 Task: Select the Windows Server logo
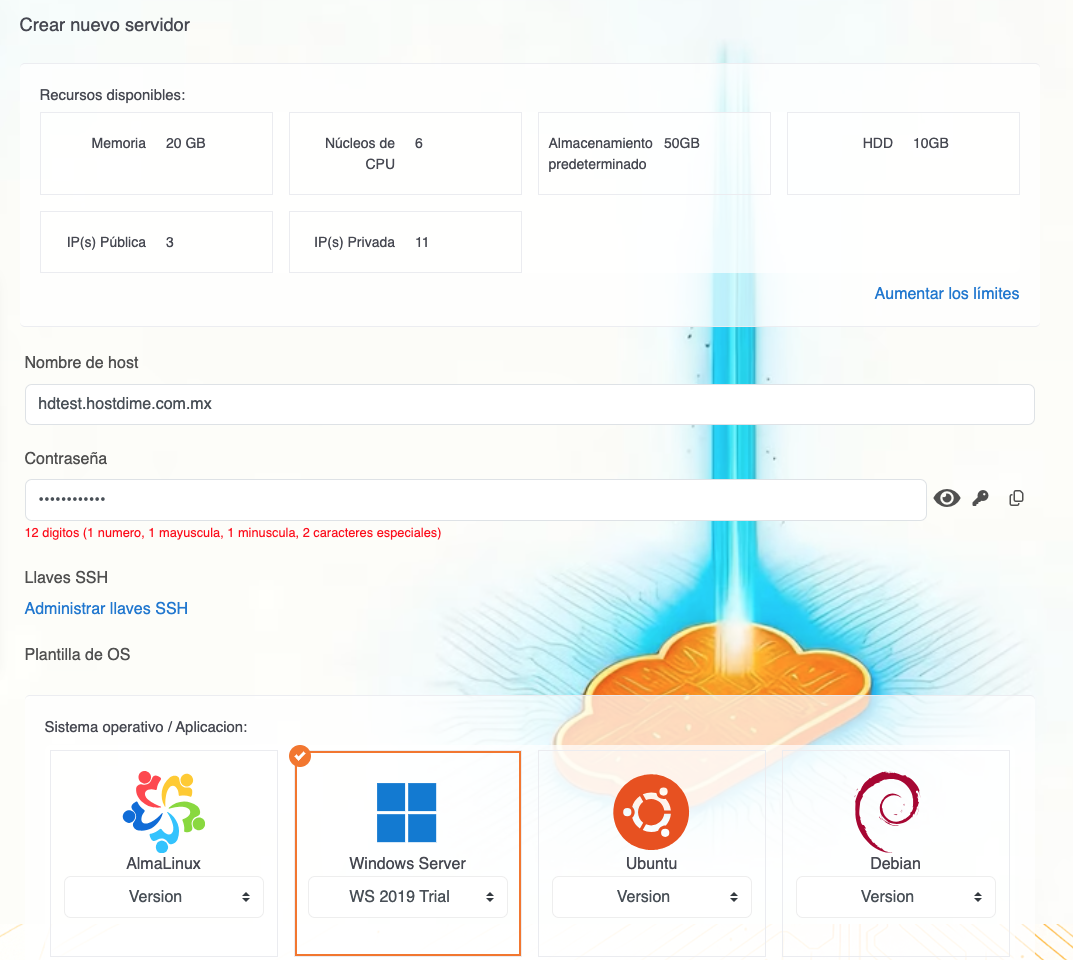tap(407, 812)
